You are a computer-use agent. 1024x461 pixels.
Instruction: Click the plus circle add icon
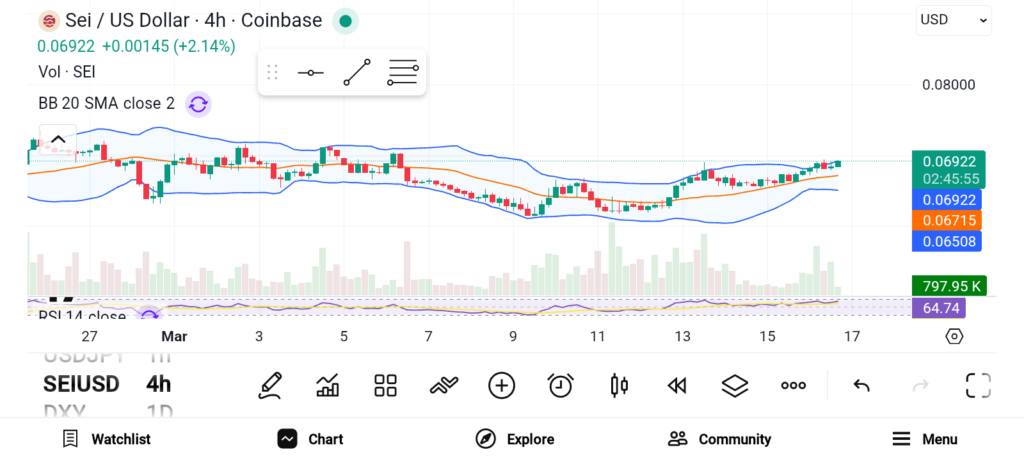click(501, 385)
